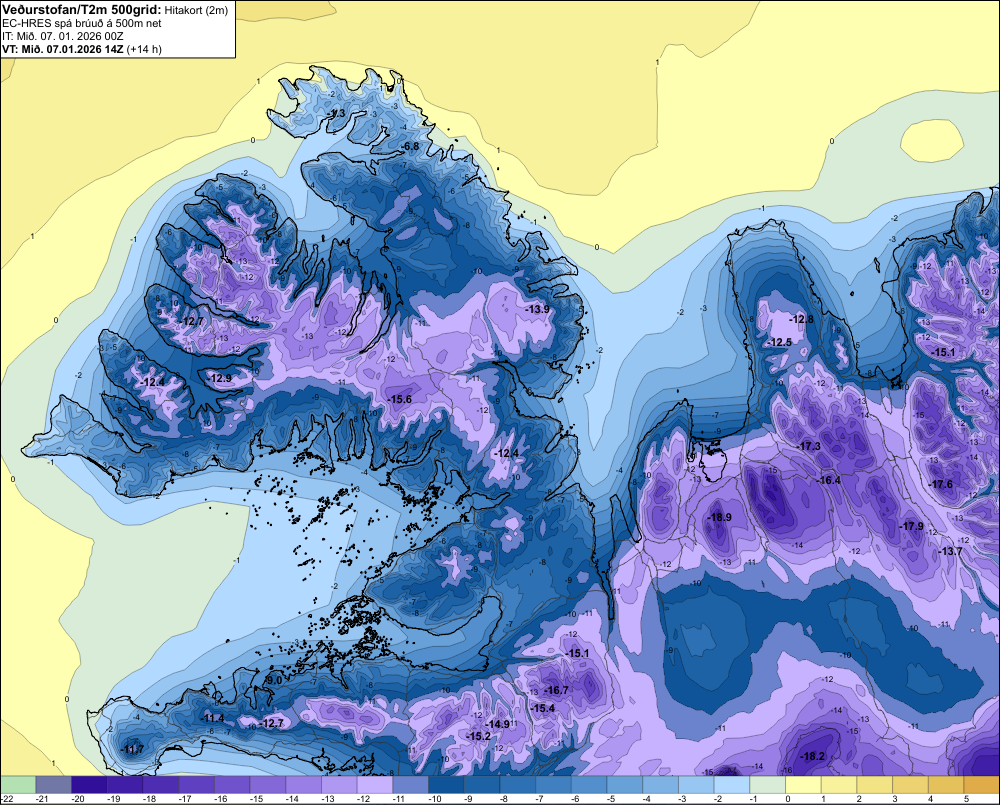This screenshot has width=1000, height=805.
Task: Click the legend scale value -6
Action: tap(577, 799)
